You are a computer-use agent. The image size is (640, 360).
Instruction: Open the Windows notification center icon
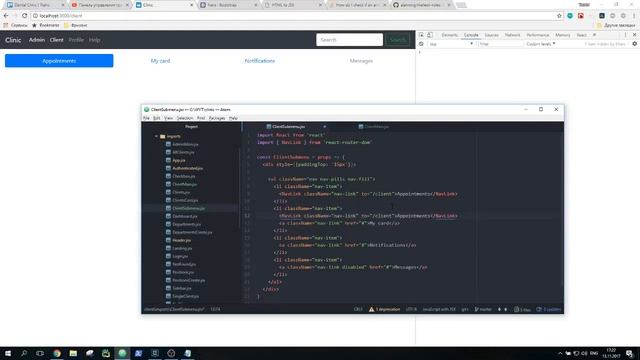pyautogui.click(x=629, y=353)
